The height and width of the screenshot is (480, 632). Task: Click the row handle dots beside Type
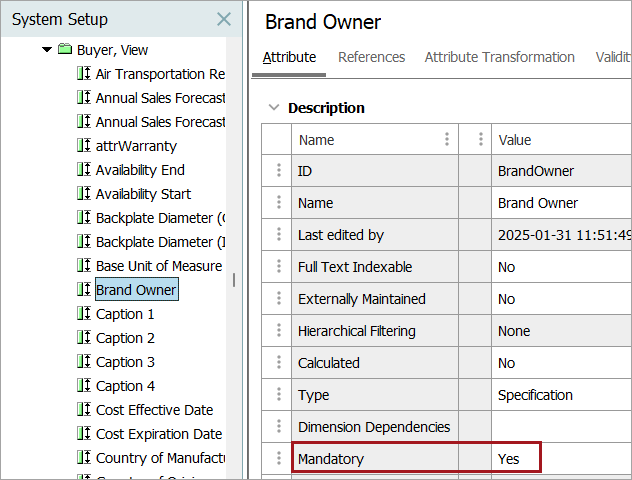click(x=279, y=395)
